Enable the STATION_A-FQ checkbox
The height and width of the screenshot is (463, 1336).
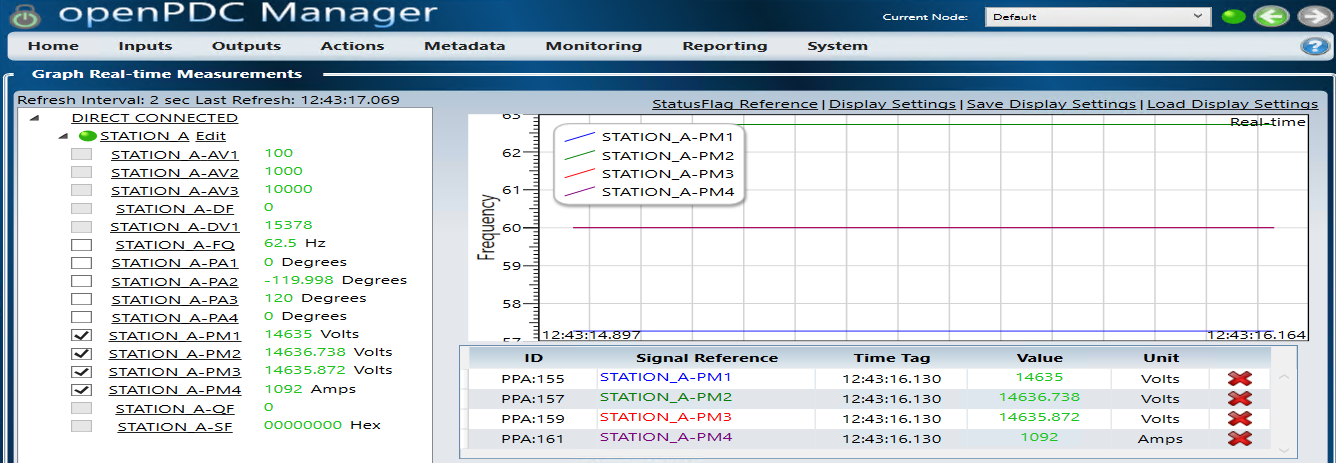[x=82, y=245]
